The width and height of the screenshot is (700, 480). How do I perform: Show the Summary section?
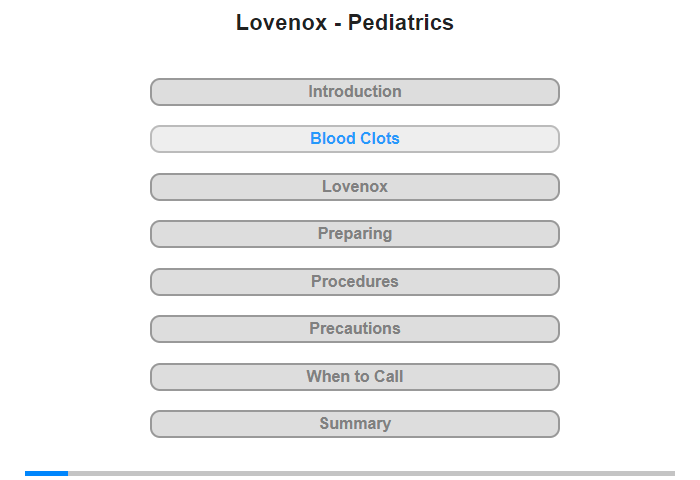point(355,424)
